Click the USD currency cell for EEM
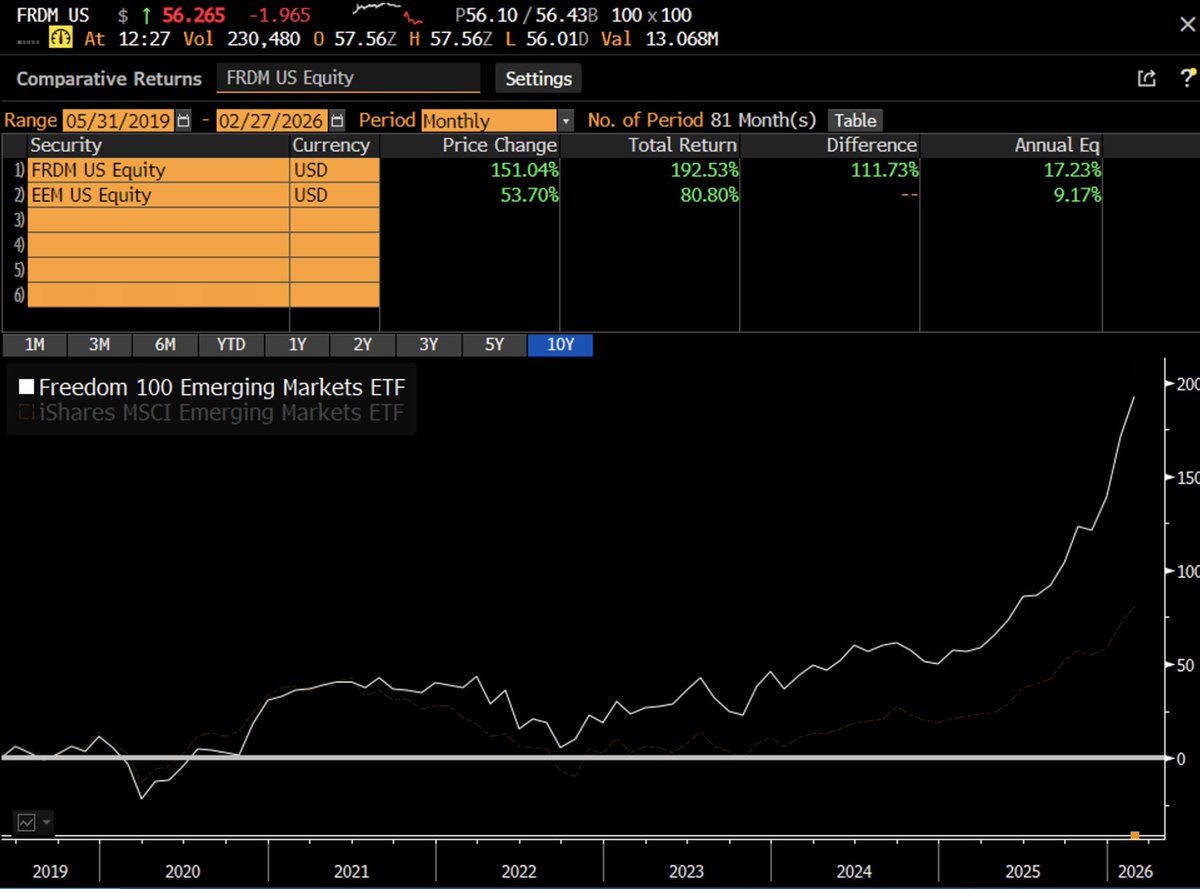Image resolution: width=1200 pixels, height=889 pixels. (335, 195)
